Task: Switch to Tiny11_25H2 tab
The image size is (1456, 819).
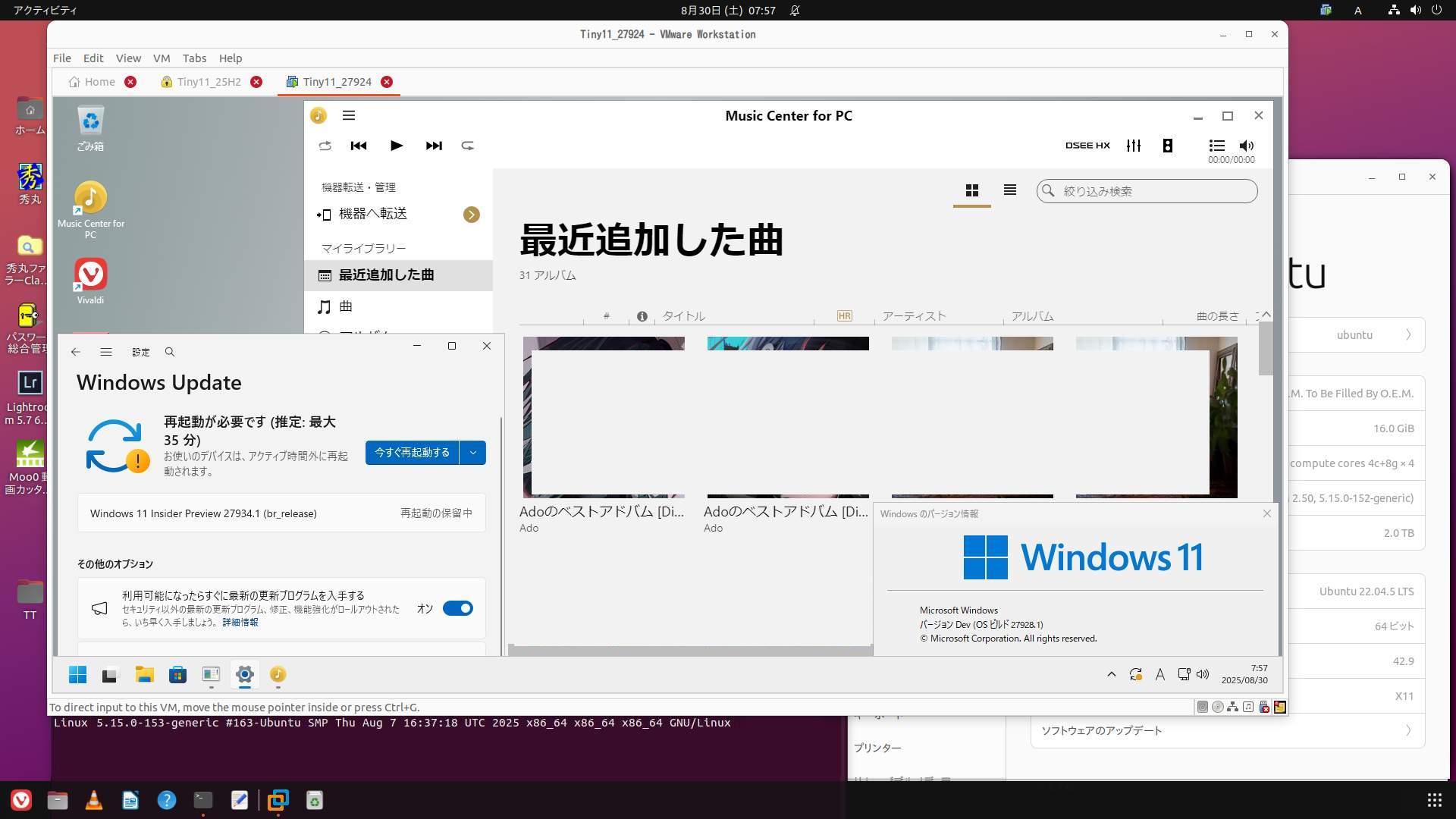Action: click(209, 82)
